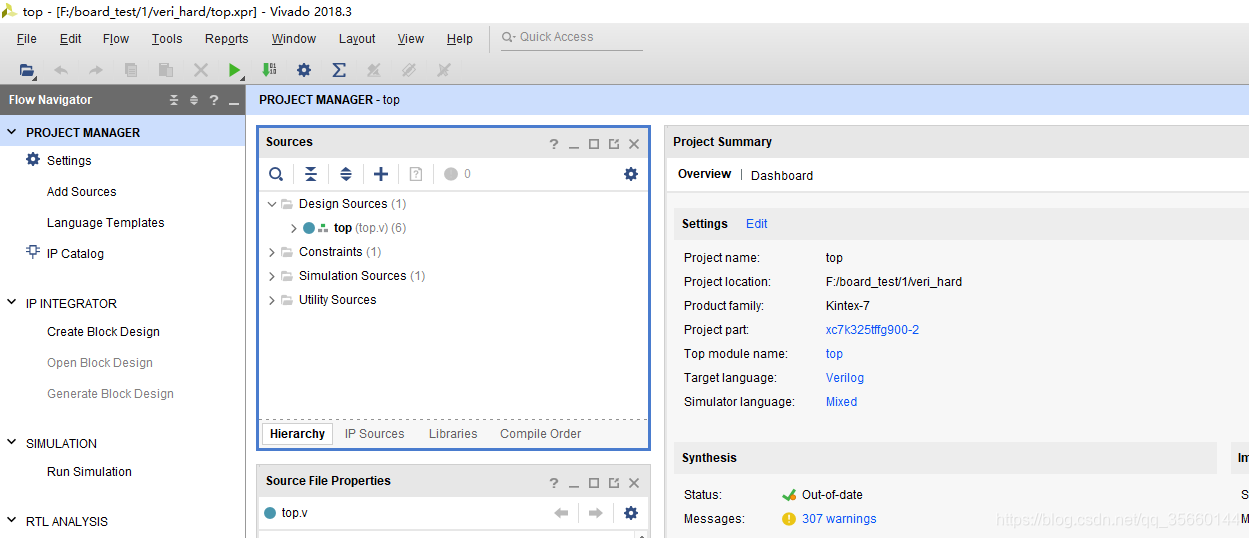This screenshot has height=538, width=1249.
Task: Expand Utility Sources tree node
Action: click(272, 300)
